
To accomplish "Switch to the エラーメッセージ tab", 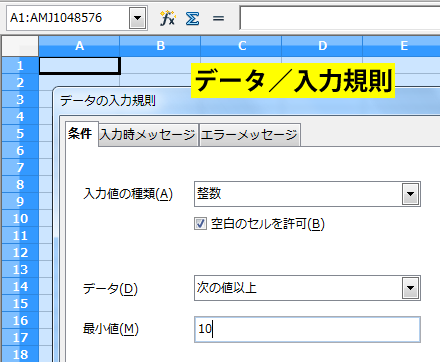I will [249, 135].
